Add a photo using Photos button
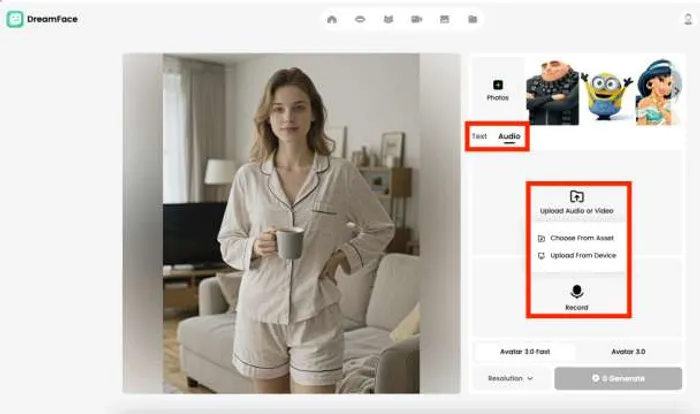Image resolution: width=700 pixels, height=414 pixels. 497,90
